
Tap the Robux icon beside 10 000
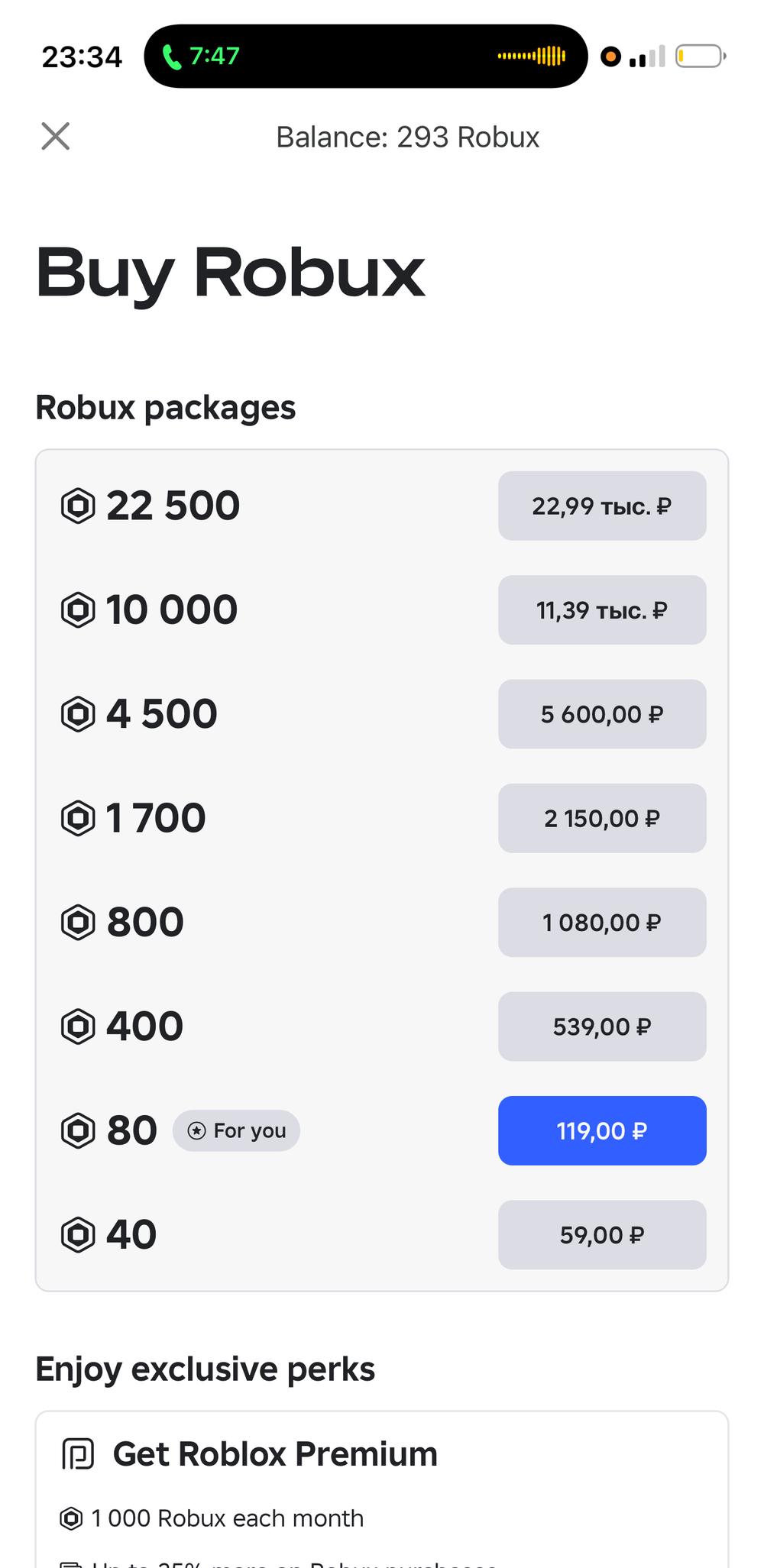[78, 609]
